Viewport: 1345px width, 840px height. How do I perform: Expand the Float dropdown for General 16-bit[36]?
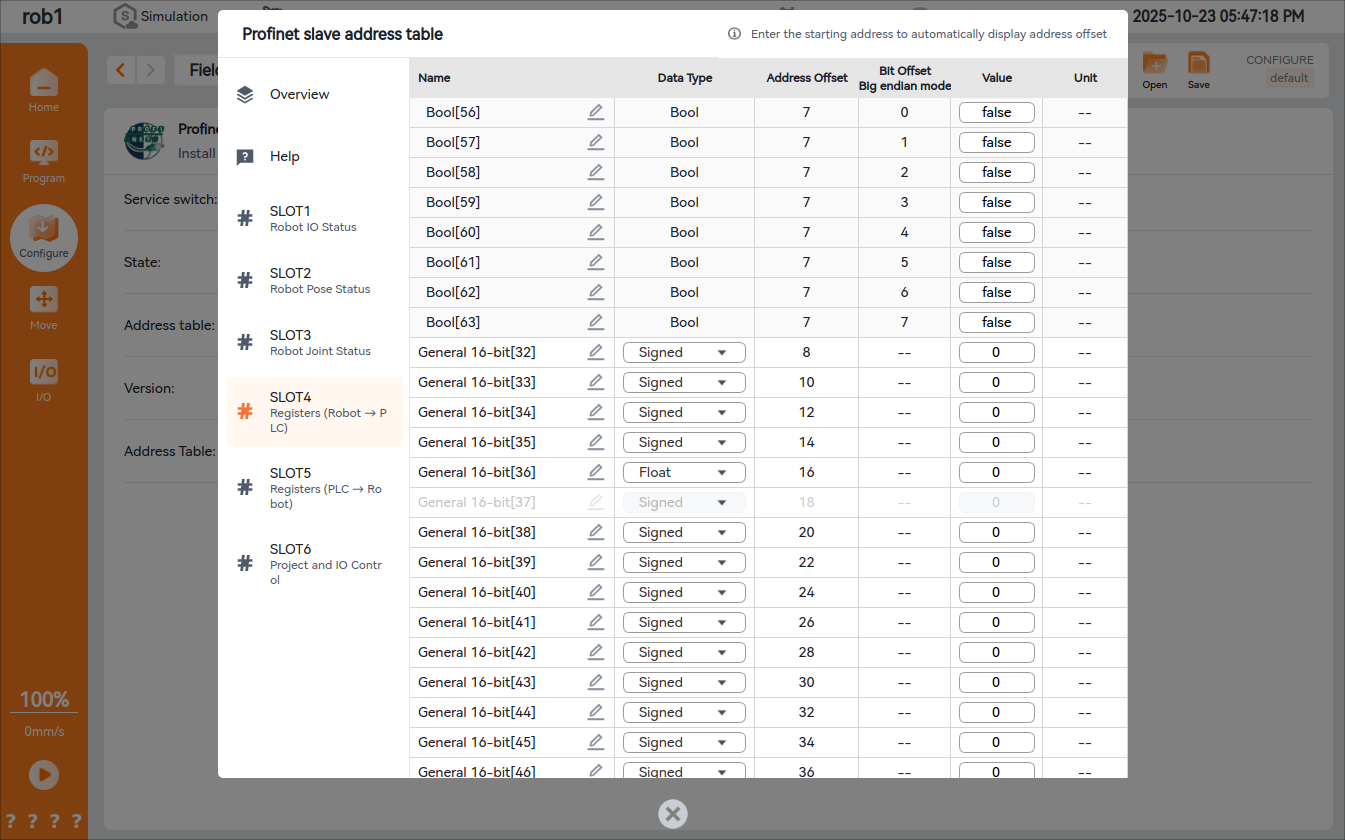pos(684,472)
